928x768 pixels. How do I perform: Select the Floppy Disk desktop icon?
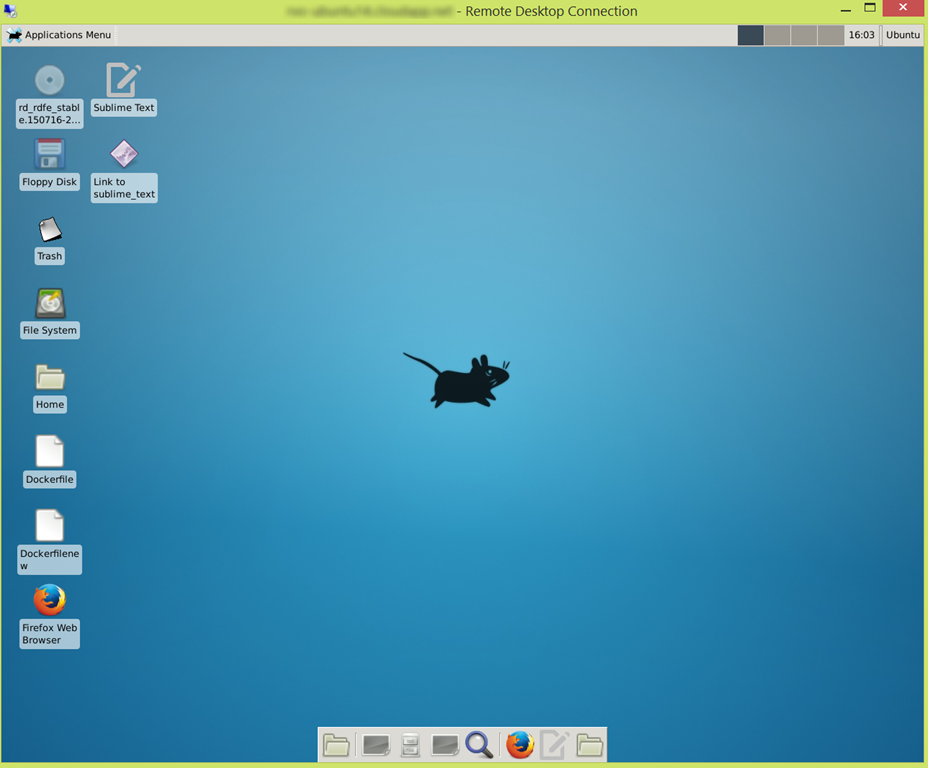pyautogui.click(x=49, y=155)
